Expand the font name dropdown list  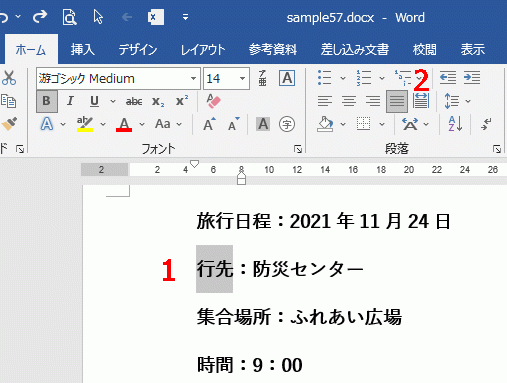(193, 79)
